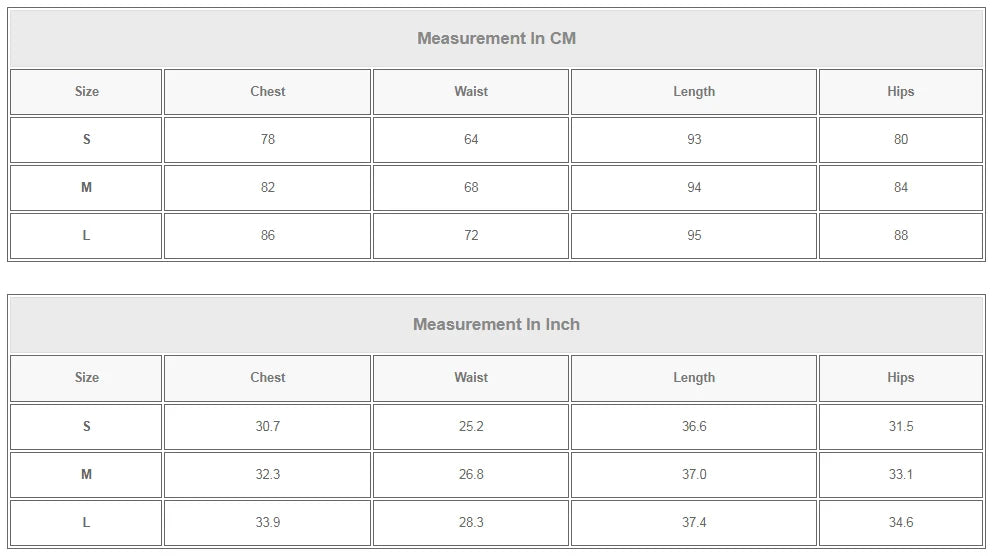Click size S row label in CM table
The image size is (993, 556).
pos(86,140)
